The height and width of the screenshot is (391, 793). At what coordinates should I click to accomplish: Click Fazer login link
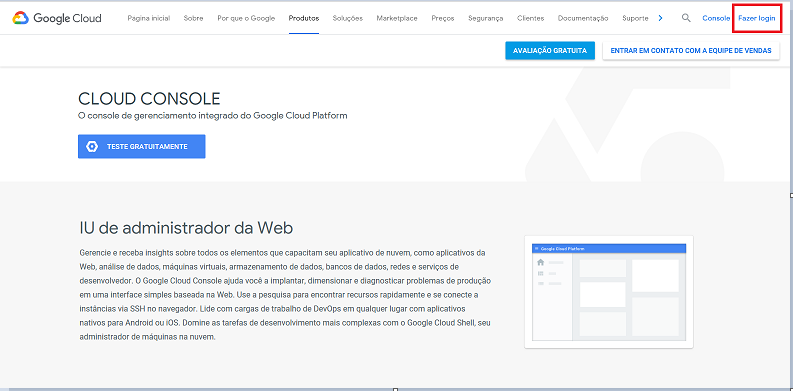757,18
